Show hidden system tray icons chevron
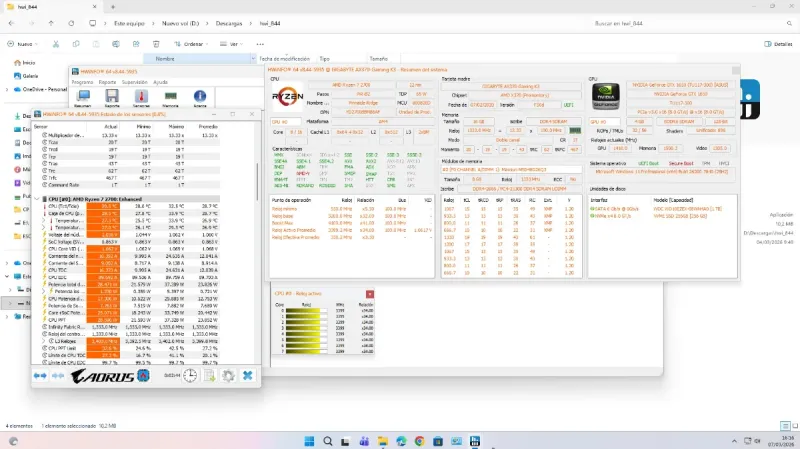800x449 pixels. pos(734,441)
